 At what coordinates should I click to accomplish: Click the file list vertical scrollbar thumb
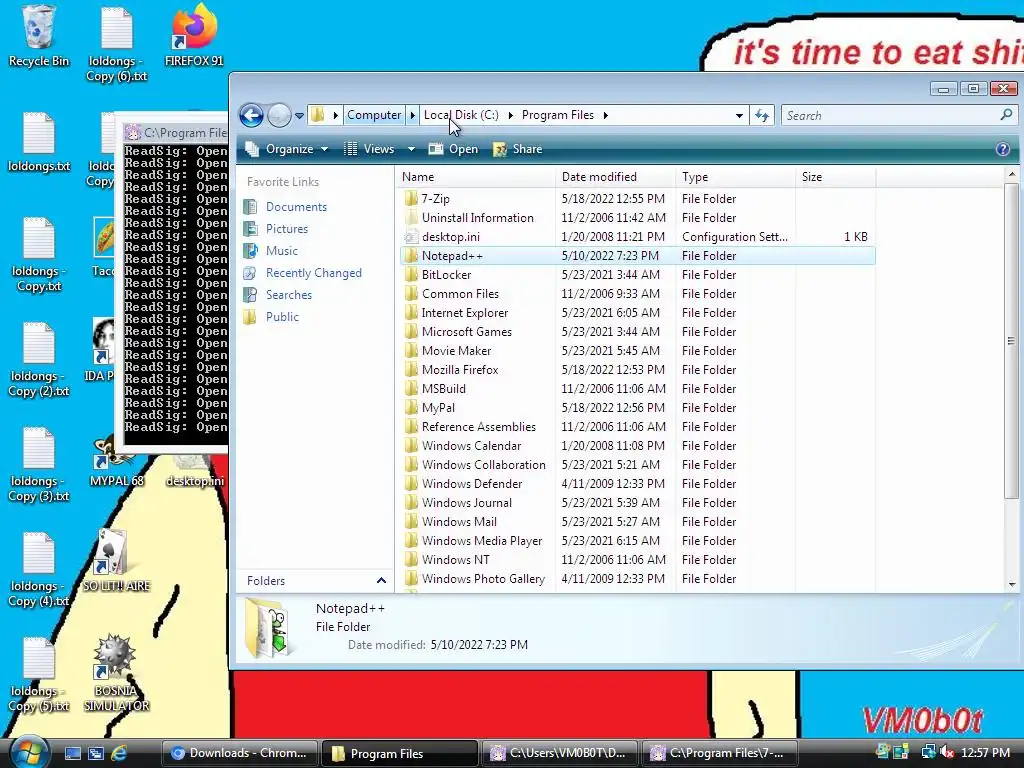1011,340
